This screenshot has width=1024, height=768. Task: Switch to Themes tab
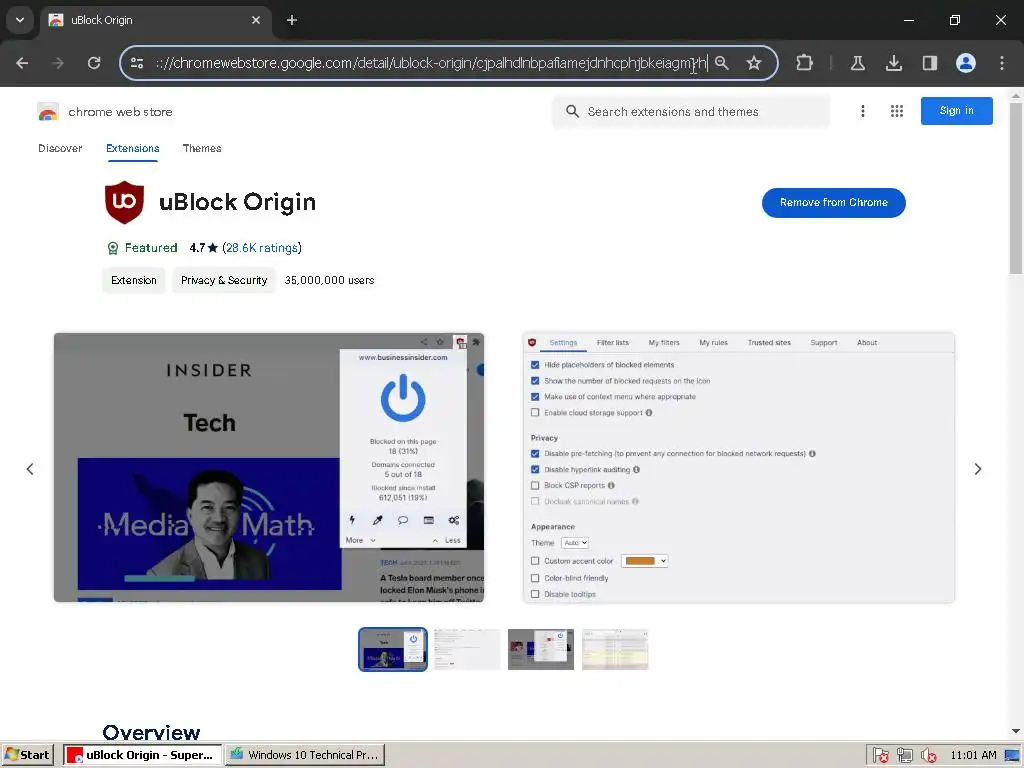coord(202,149)
